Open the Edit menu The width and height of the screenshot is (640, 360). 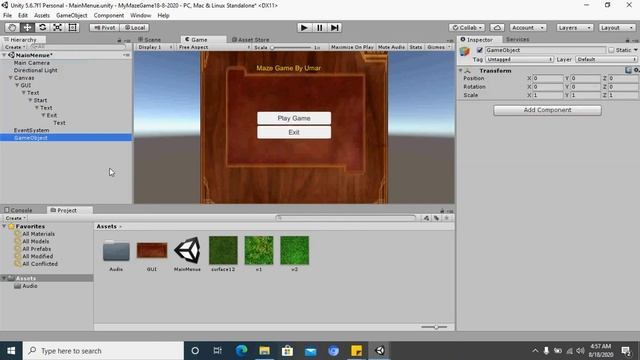23,16
